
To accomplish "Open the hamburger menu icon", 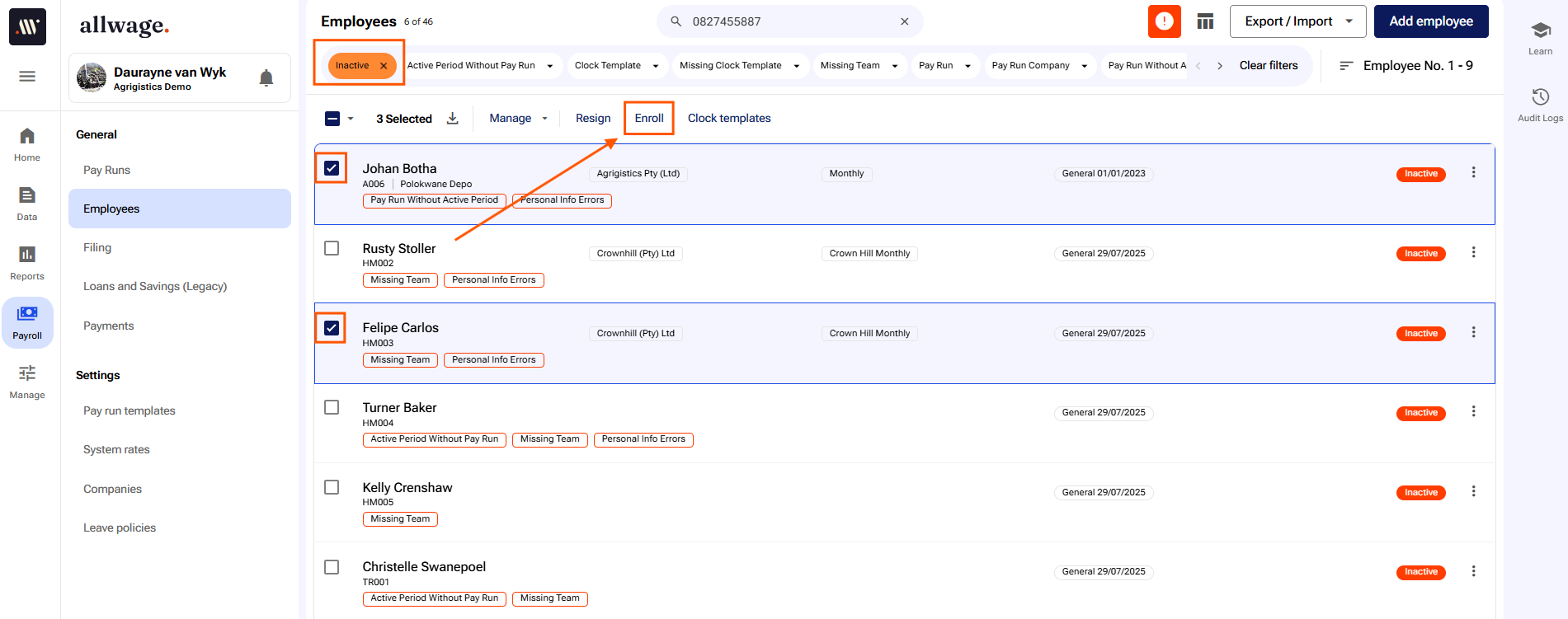I will pos(27,77).
